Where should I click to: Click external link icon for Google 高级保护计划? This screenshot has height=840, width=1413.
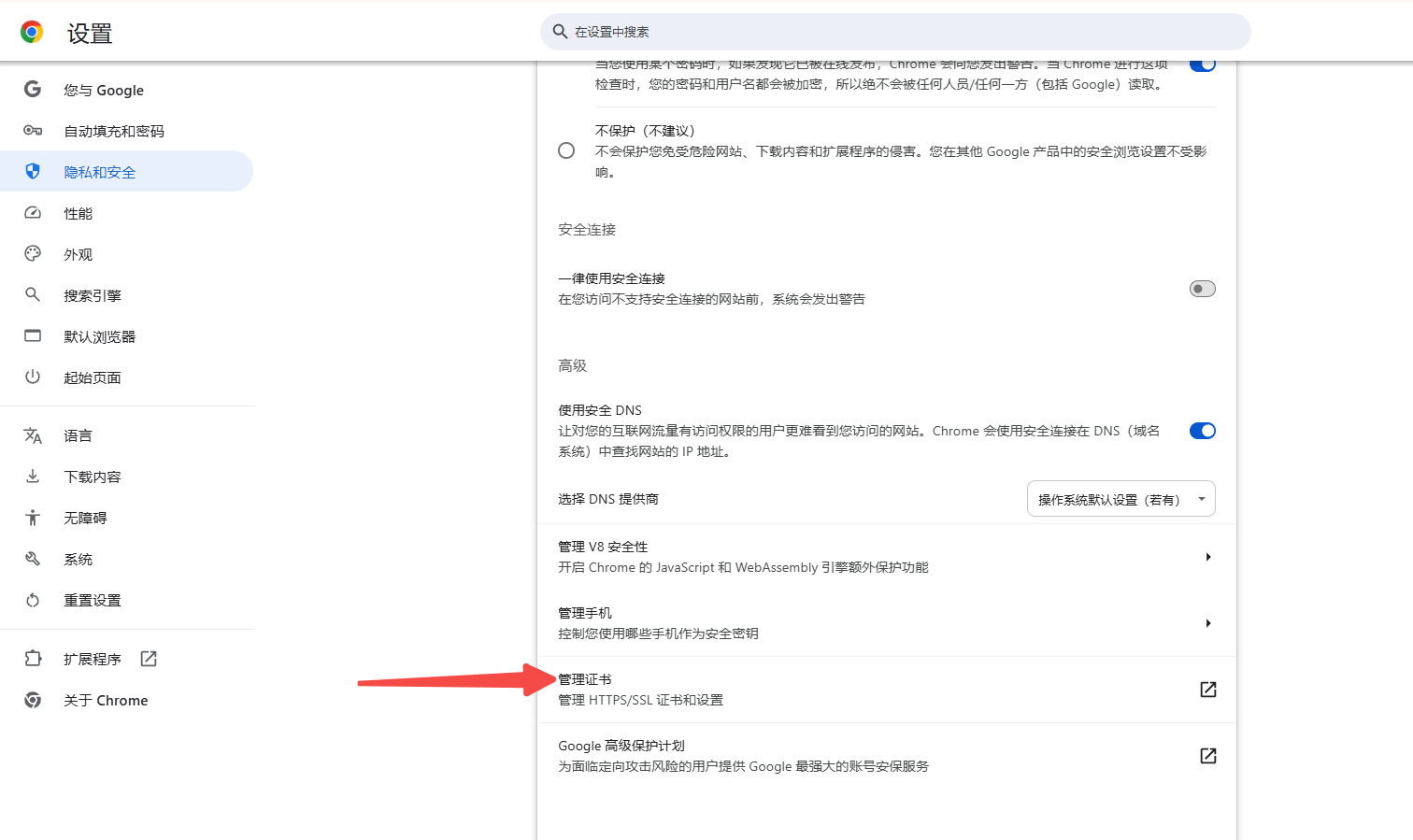1208,756
